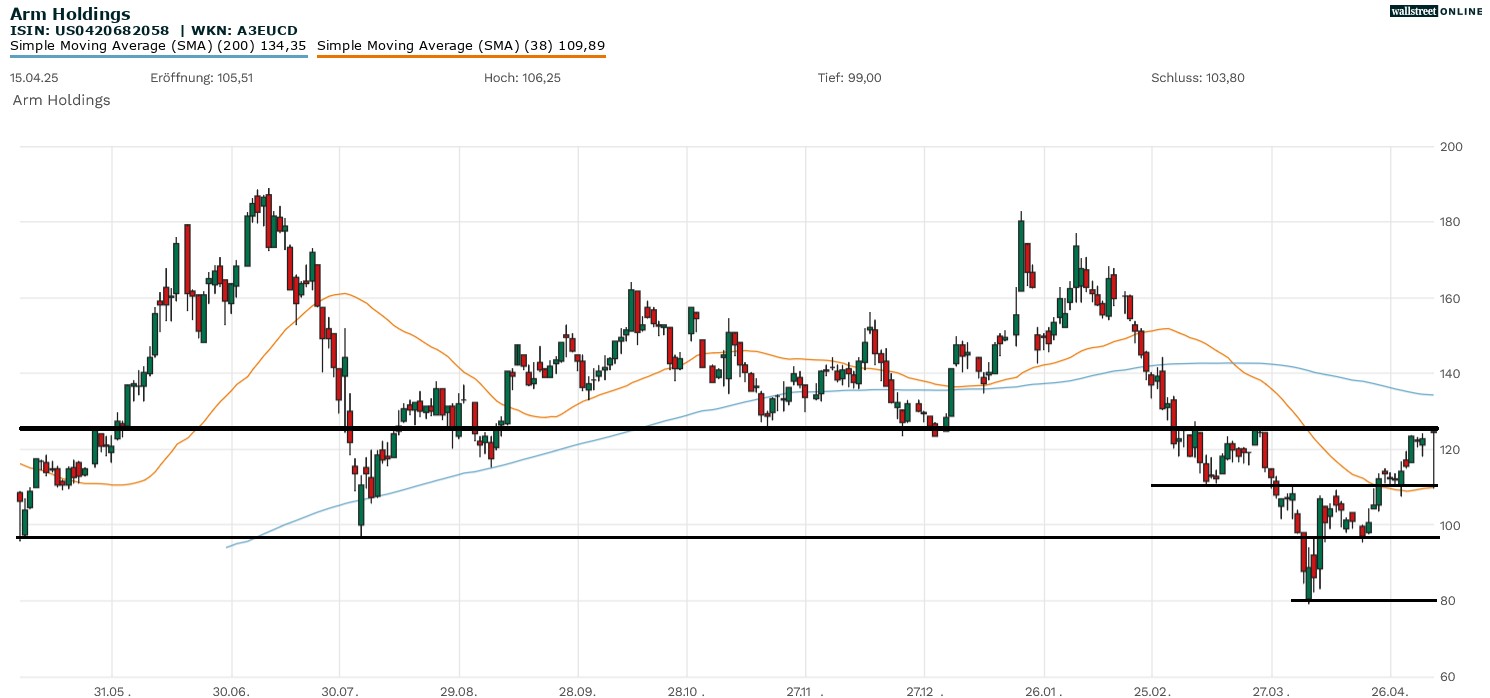Click the orange SMA 38 legend line
Image resolution: width=1490 pixels, height=698 pixels.
(461, 56)
